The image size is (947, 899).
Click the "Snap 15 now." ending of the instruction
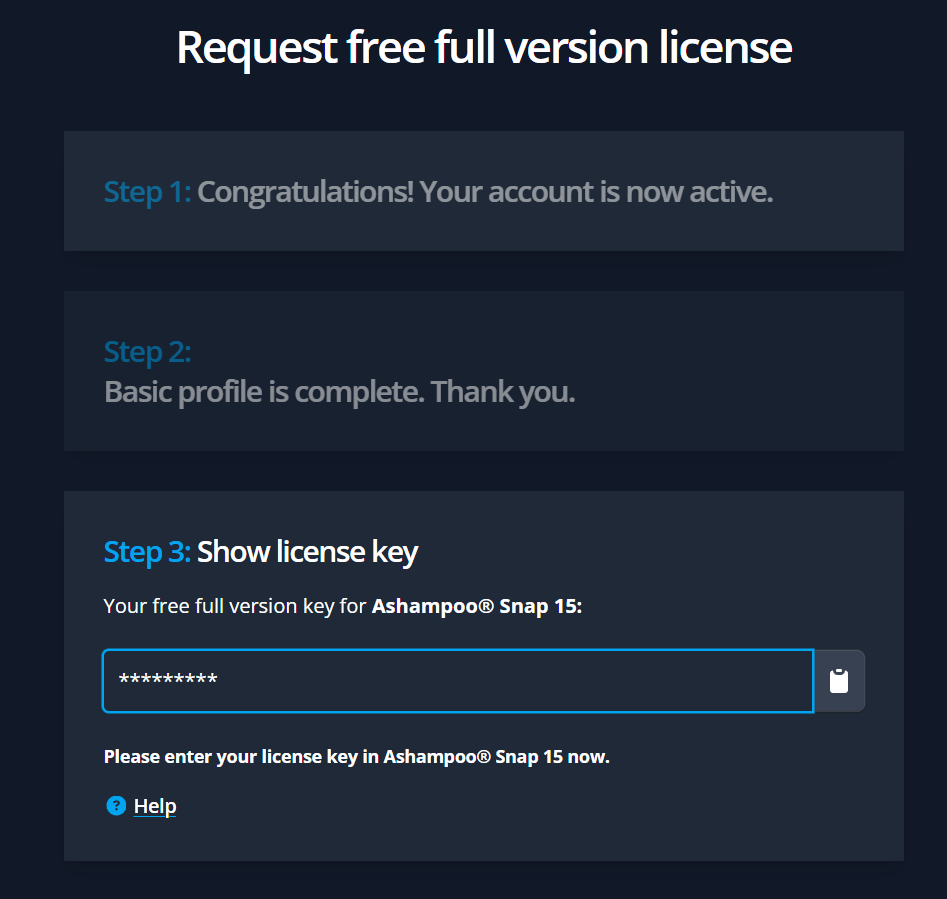click(561, 756)
